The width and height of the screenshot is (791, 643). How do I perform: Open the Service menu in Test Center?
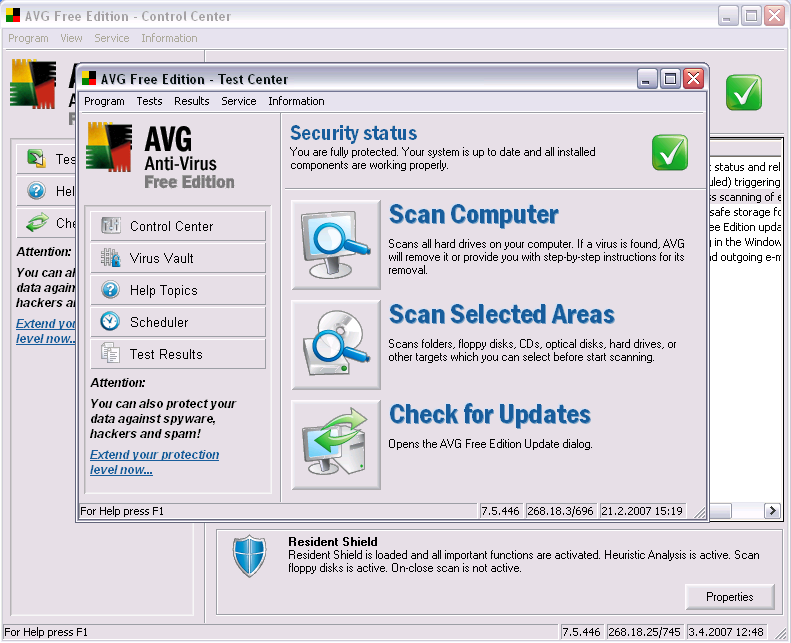[239, 101]
